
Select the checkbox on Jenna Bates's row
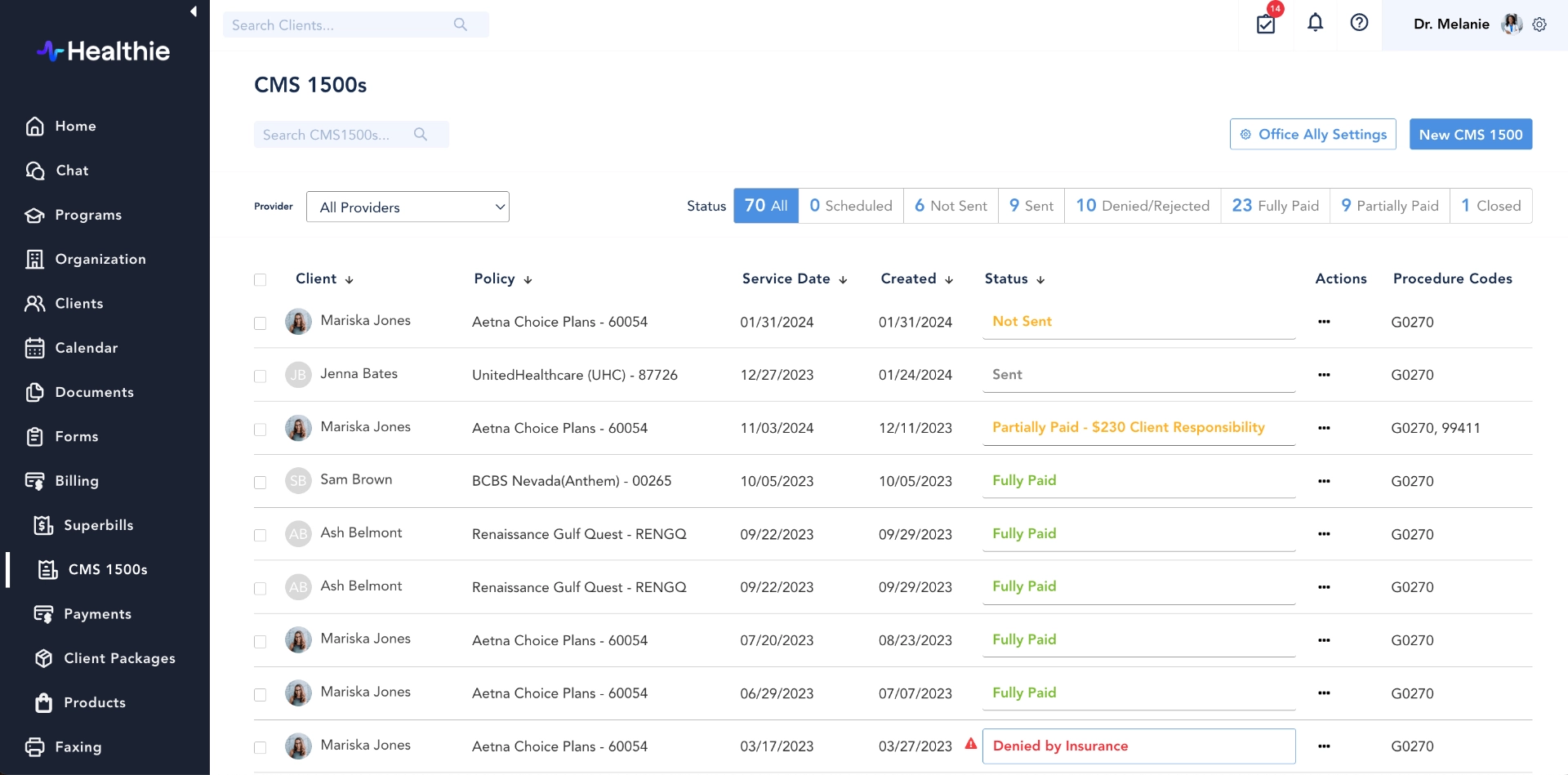(260, 376)
